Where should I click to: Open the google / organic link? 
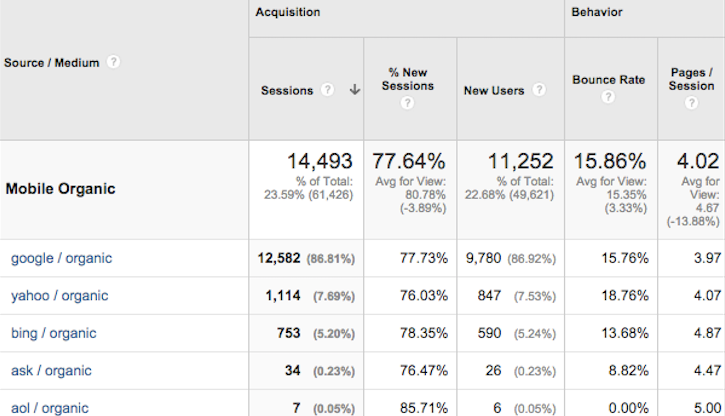pos(61,258)
